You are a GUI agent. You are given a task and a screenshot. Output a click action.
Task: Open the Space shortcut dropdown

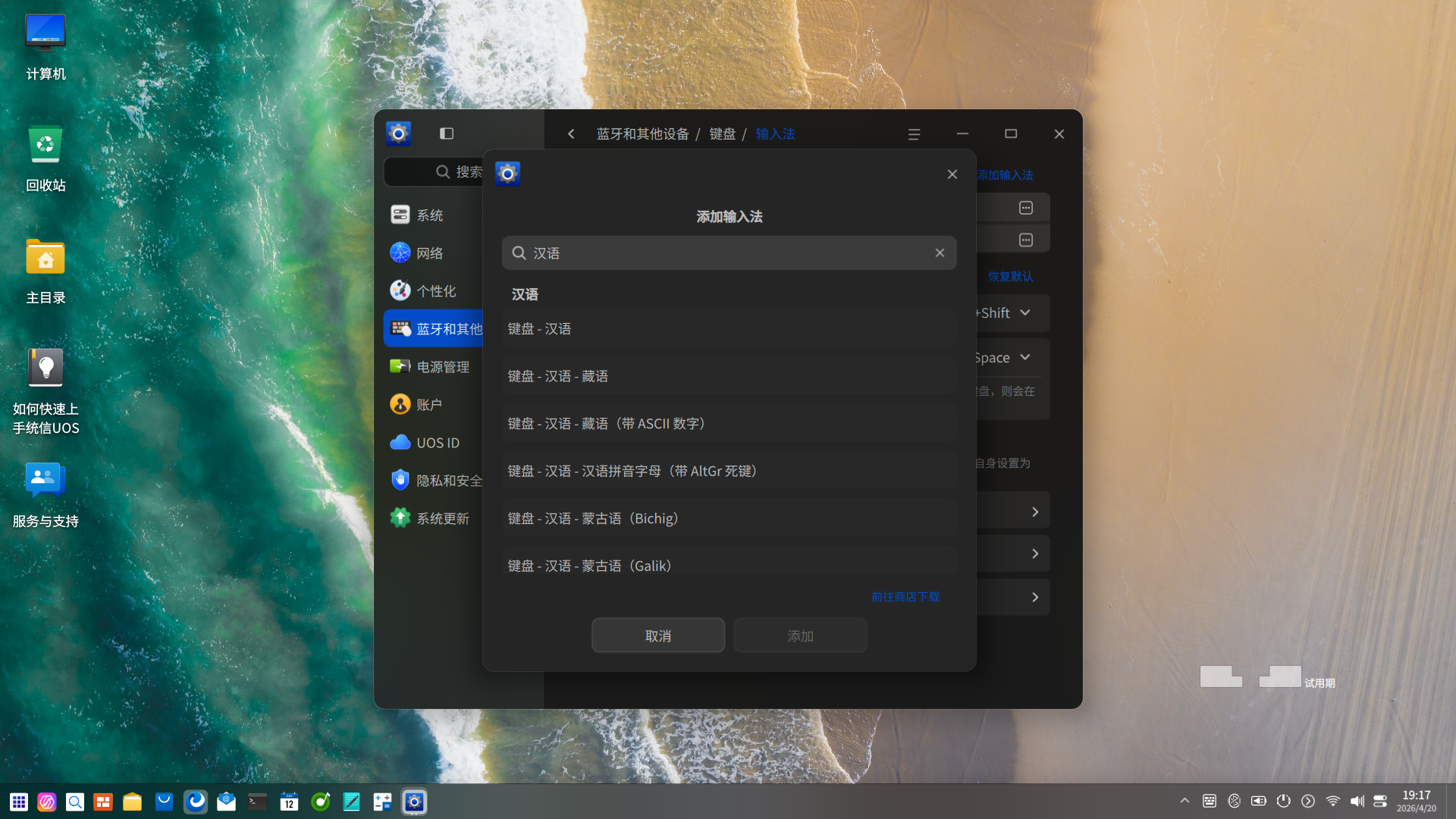pos(1026,356)
